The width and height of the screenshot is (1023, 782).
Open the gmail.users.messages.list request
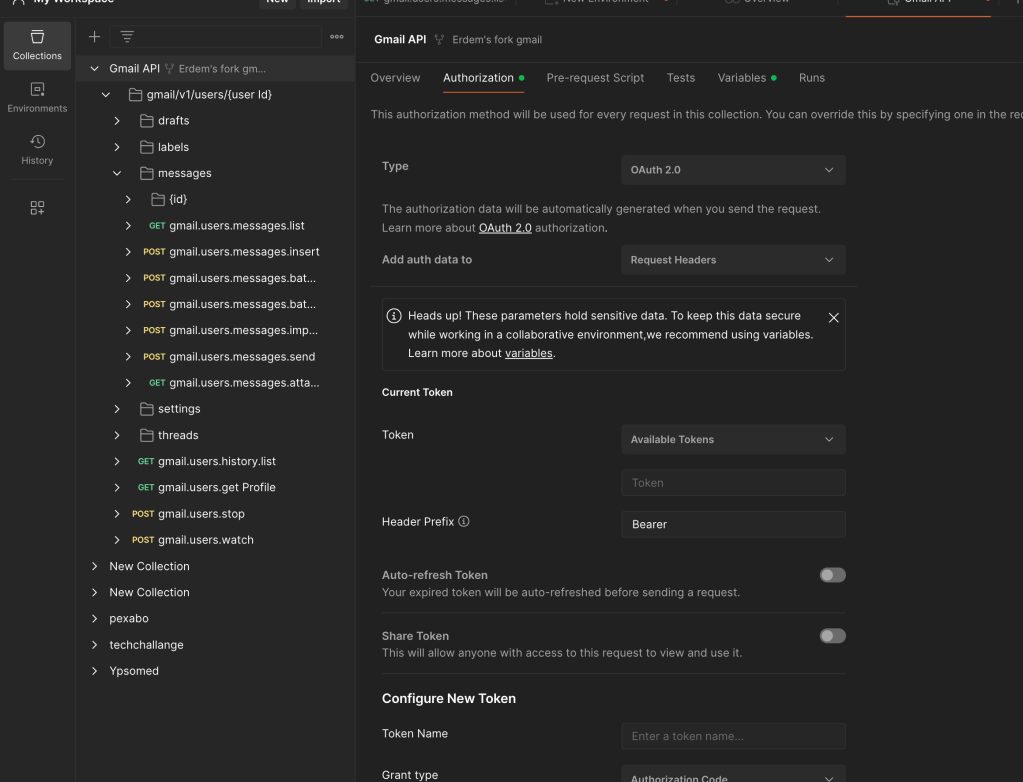(237, 226)
